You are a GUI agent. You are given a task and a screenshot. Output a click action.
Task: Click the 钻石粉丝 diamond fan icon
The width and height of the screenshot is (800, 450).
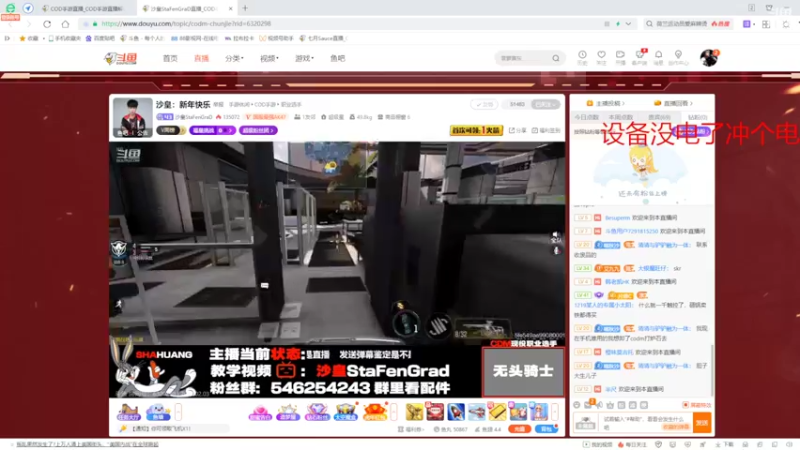[317, 412]
